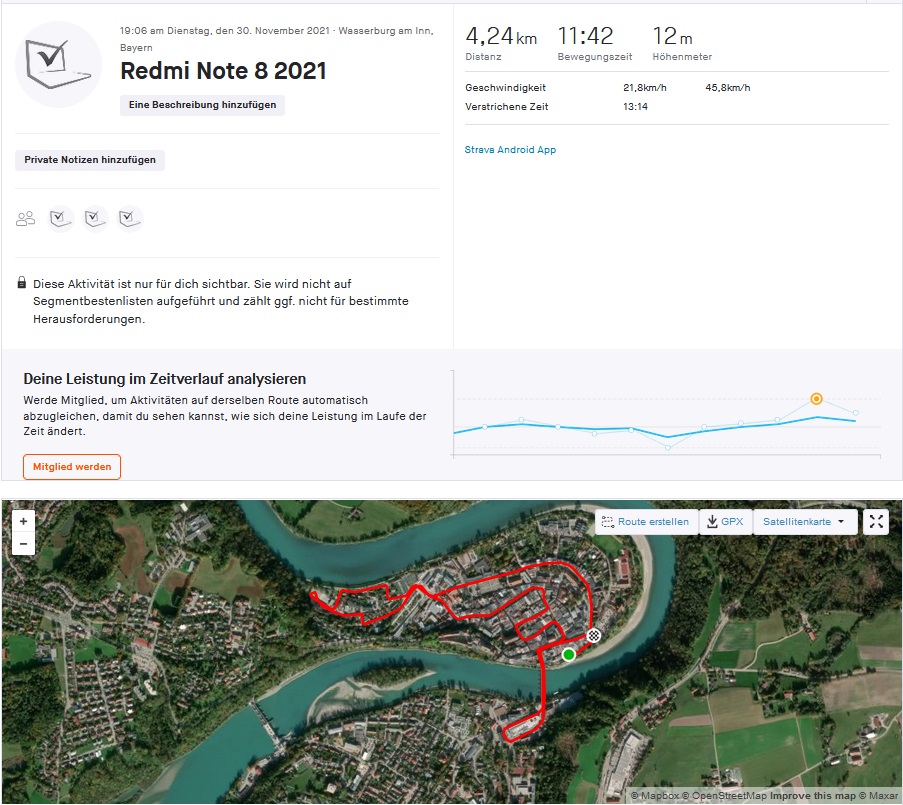Click the activity title Redmi Note 8 2021
This screenshot has width=903, height=805.
223,71
